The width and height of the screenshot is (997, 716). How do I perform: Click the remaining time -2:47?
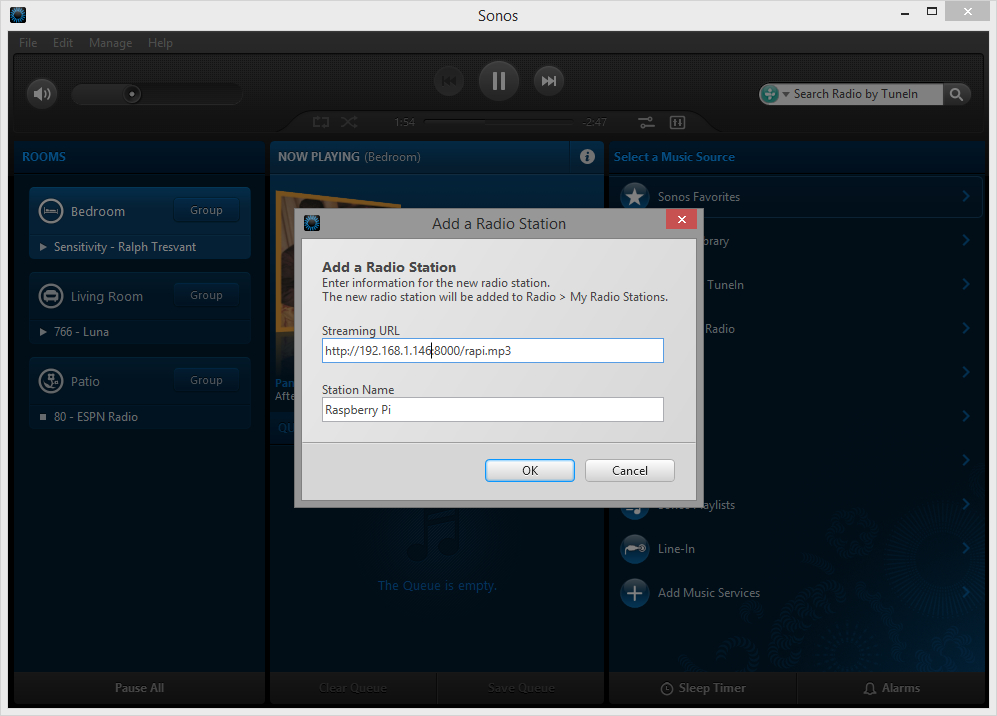pyautogui.click(x=595, y=122)
